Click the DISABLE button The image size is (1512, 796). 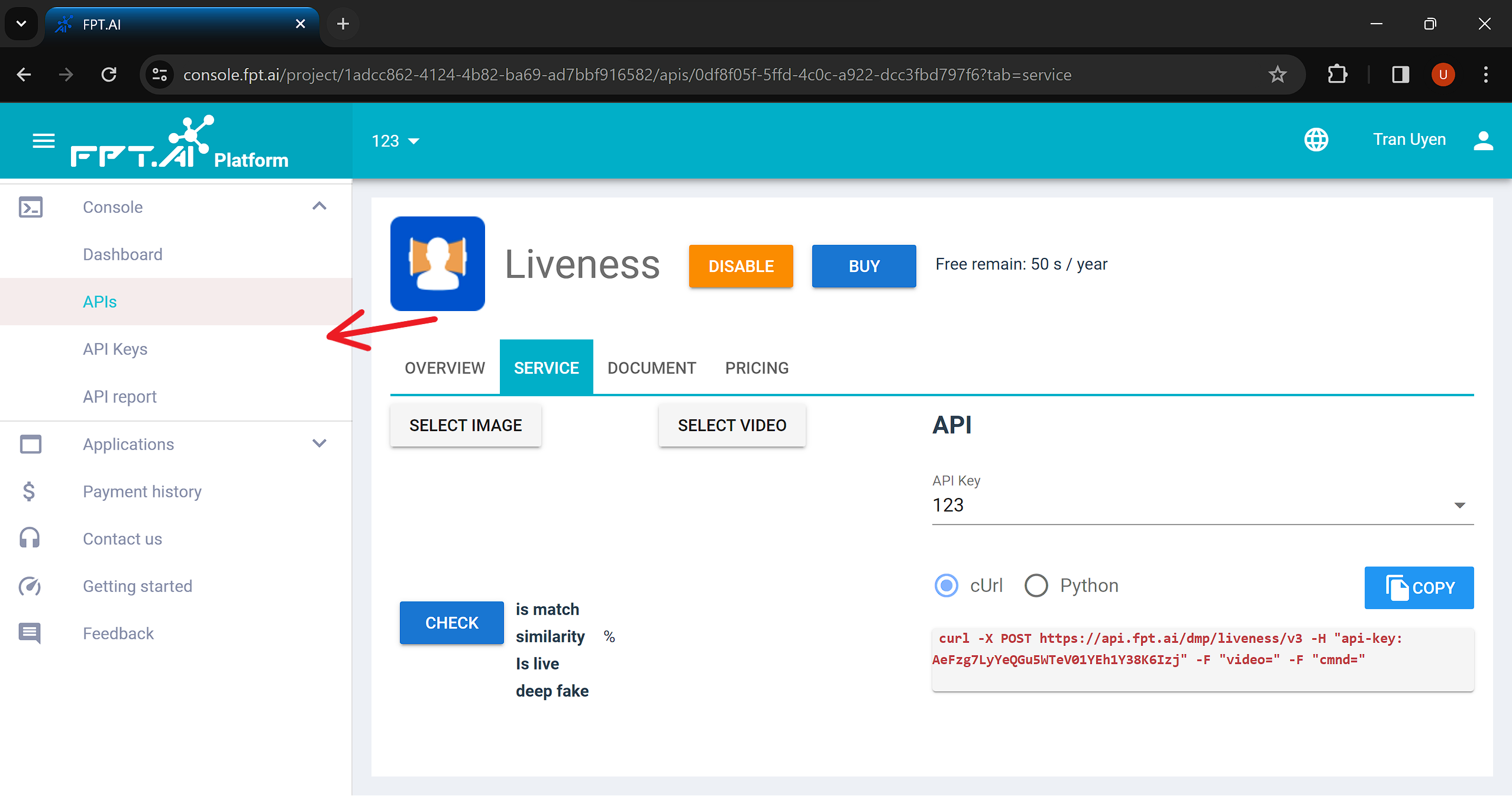741,266
